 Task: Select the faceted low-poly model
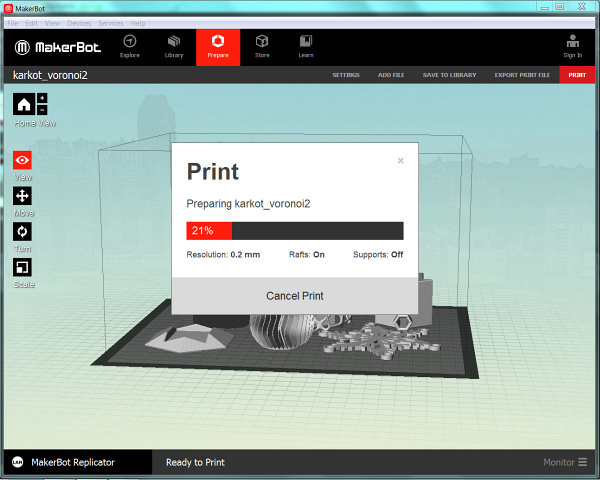tap(189, 338)
